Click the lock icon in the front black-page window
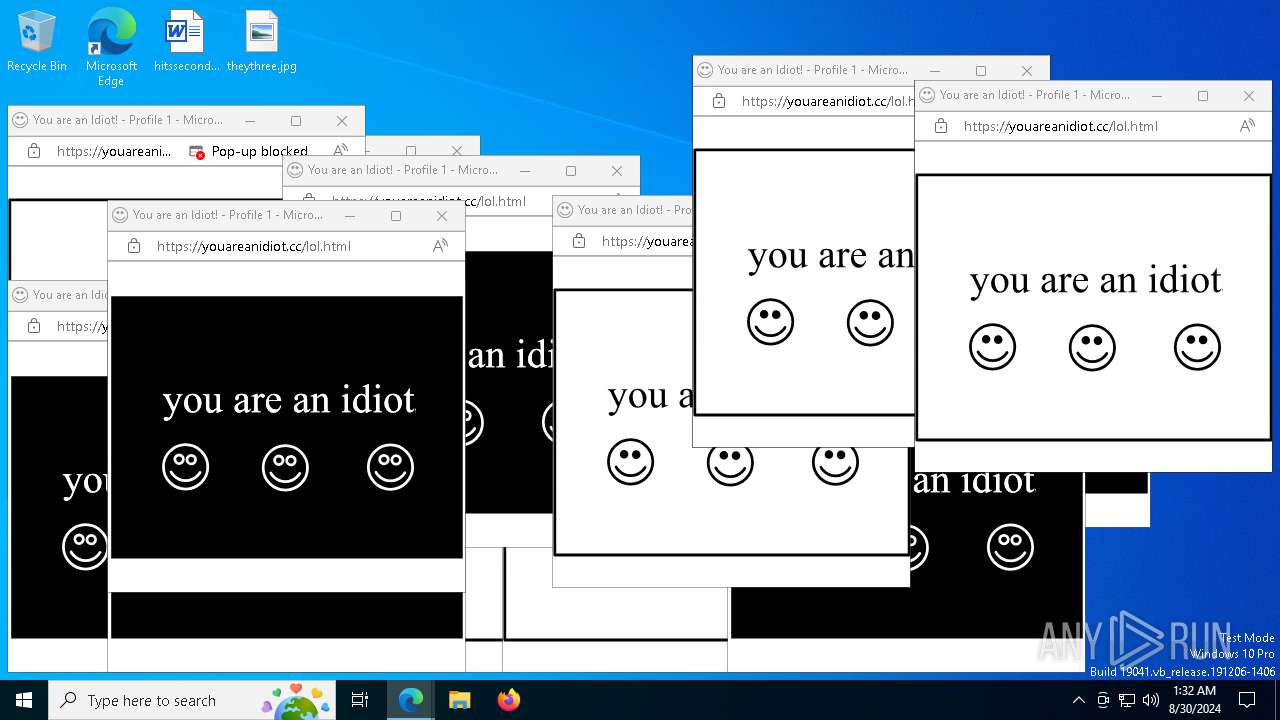 [134, 246]
